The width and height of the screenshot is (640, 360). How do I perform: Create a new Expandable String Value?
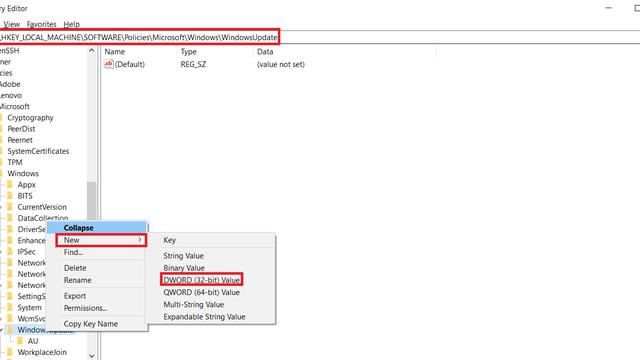point(204,317)
